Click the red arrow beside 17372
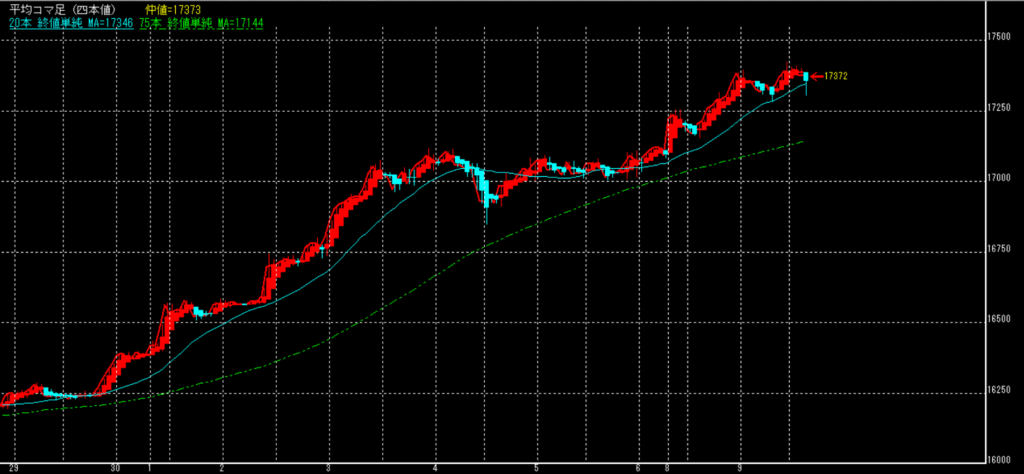The height and width of the screenshot is (474, 1024). [x=815, y=76]
